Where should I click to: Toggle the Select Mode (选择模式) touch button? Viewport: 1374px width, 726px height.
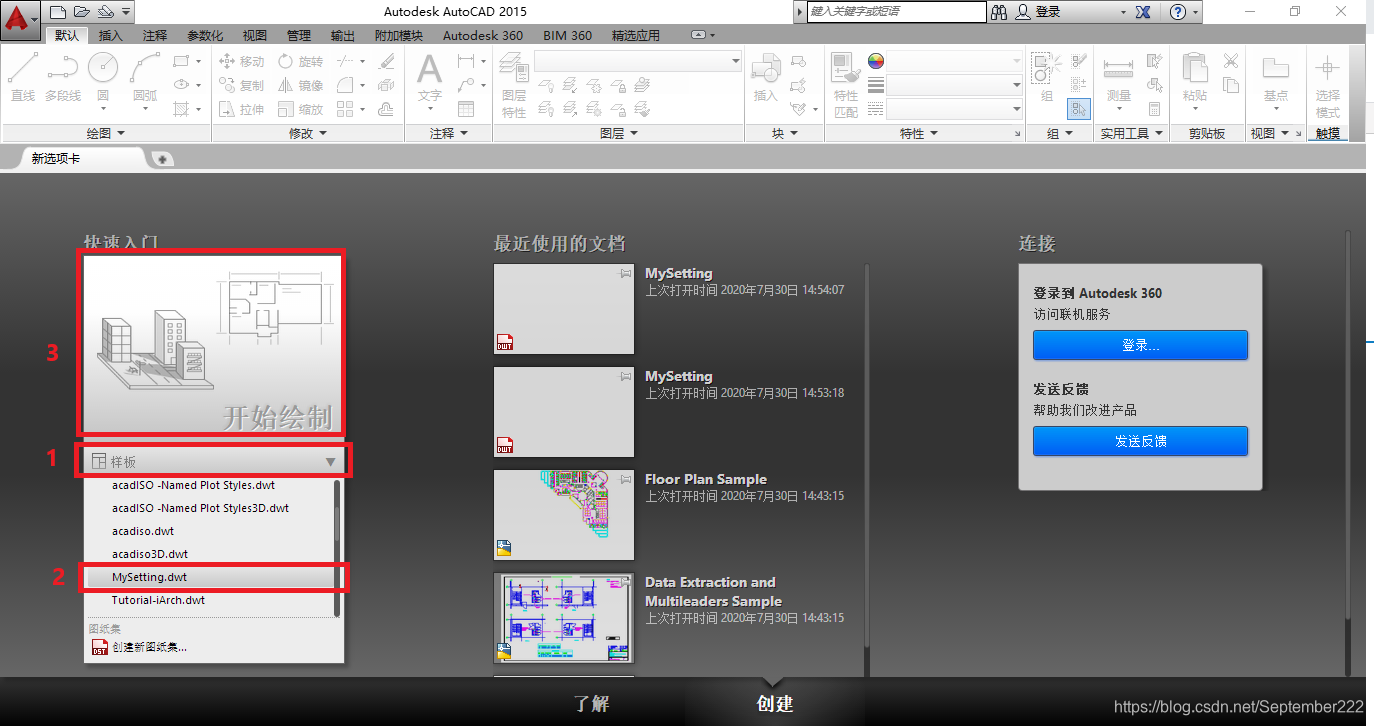click(x=1327, y=85)
